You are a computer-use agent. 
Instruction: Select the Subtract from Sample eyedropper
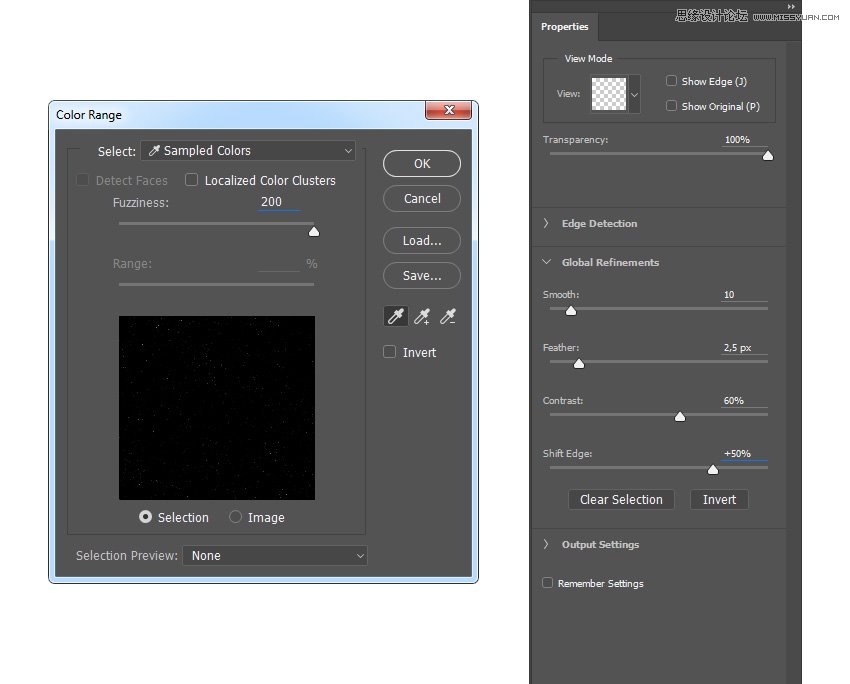pyautogui.click(x=447, y=315)
